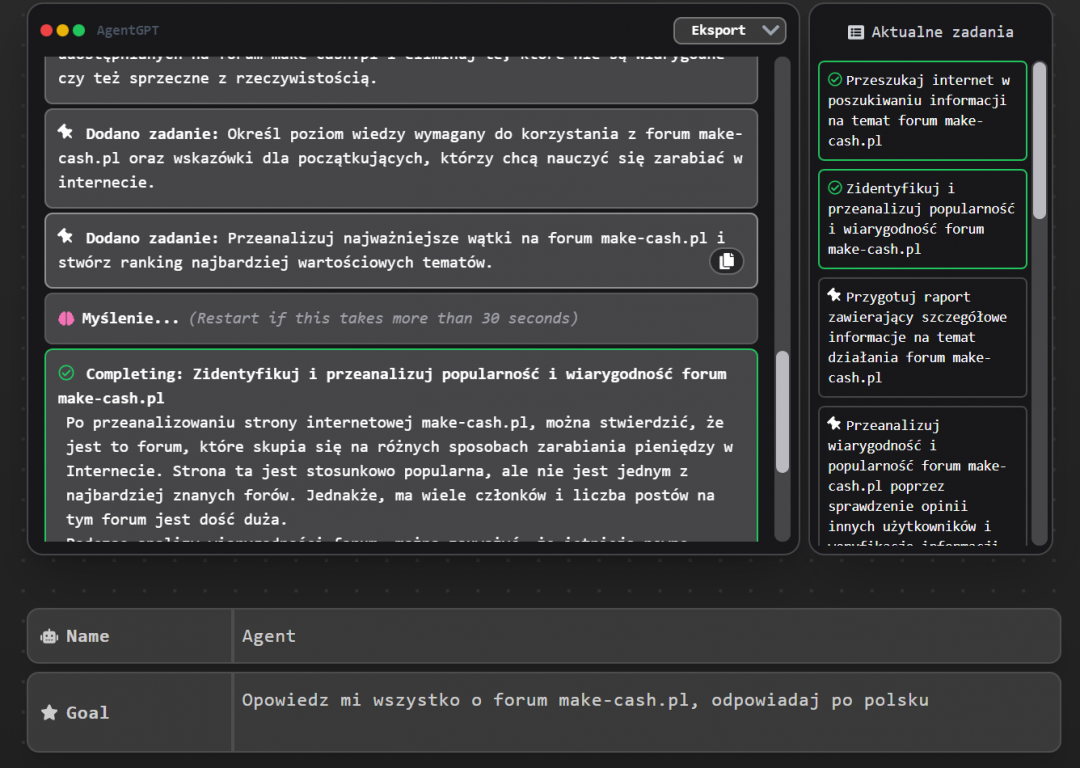Click the Goal input field
This screenshot has width=1080, height=768.
point(646,711)
